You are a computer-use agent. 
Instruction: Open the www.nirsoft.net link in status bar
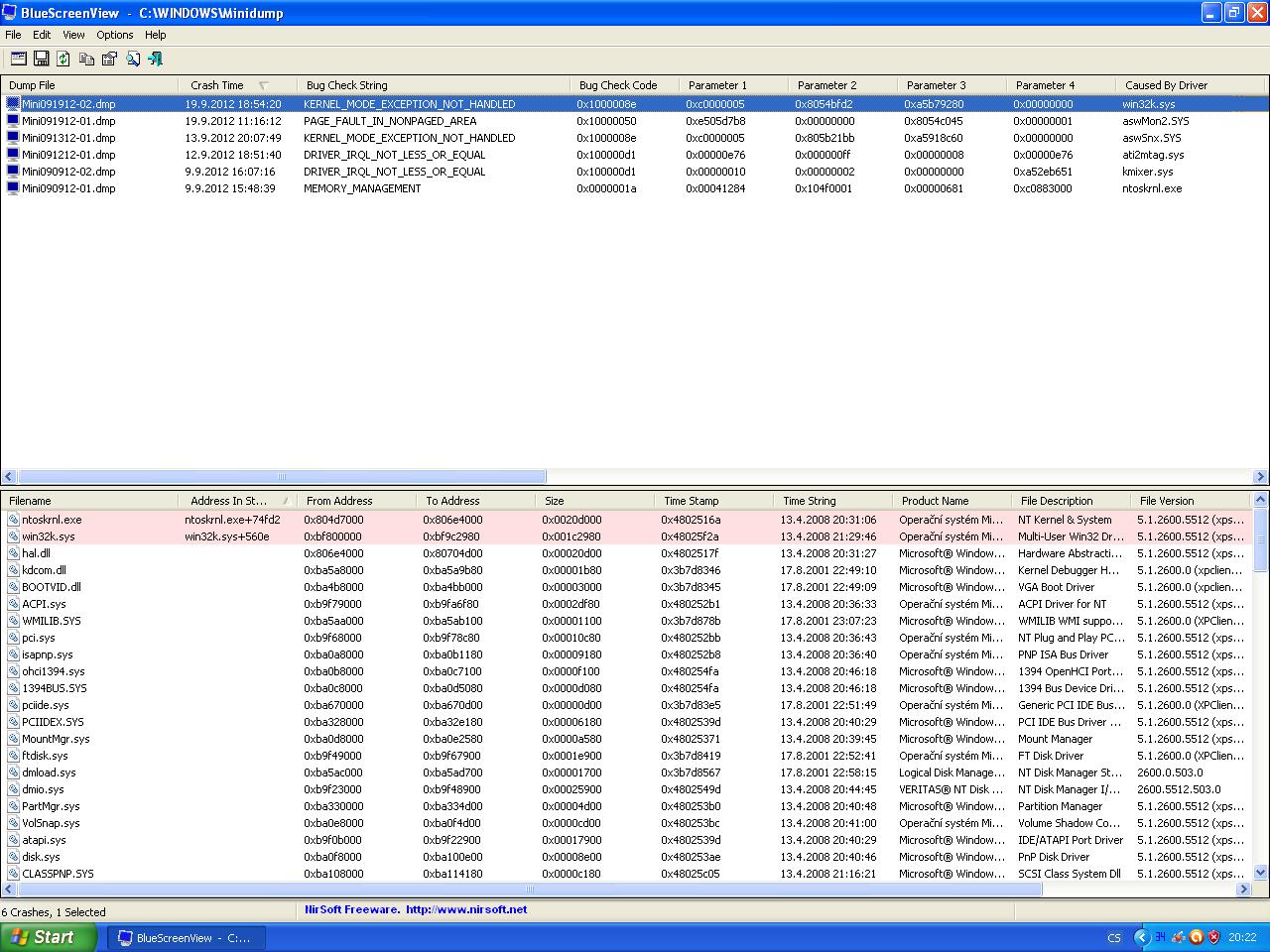click(466, 909)
